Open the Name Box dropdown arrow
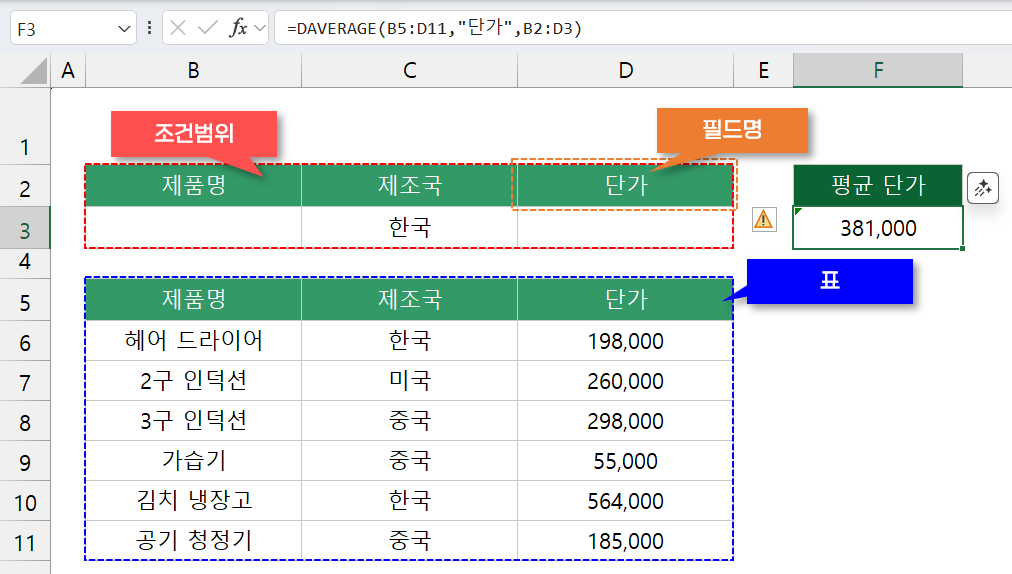The width and height of the screenshot is (1012, 574). 125,29
